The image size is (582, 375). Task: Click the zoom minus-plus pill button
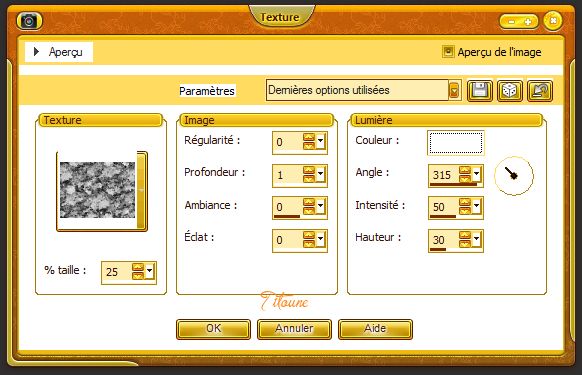pos(519,22)
